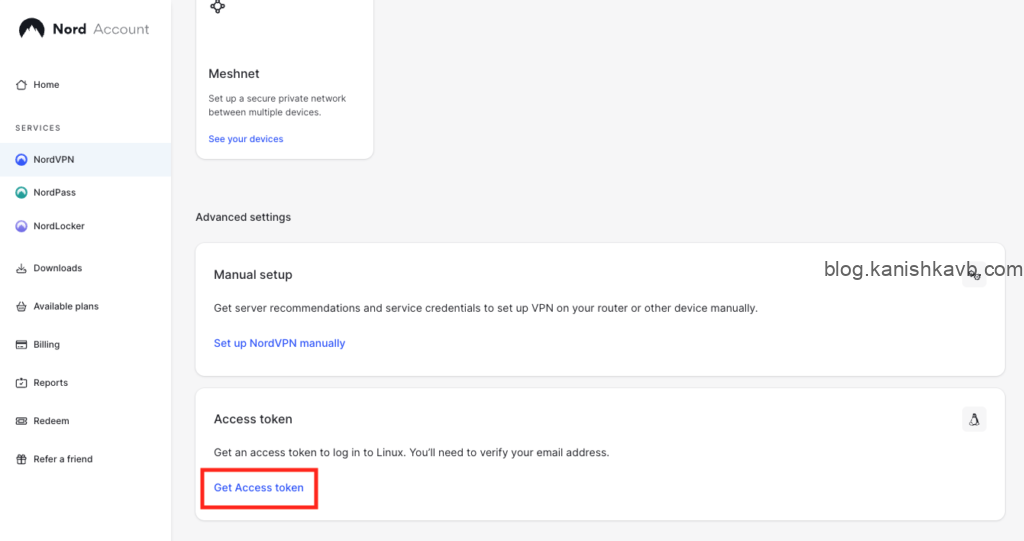
Task: Click the Home house icon in sidebar
Action: (x=21, y=85)
